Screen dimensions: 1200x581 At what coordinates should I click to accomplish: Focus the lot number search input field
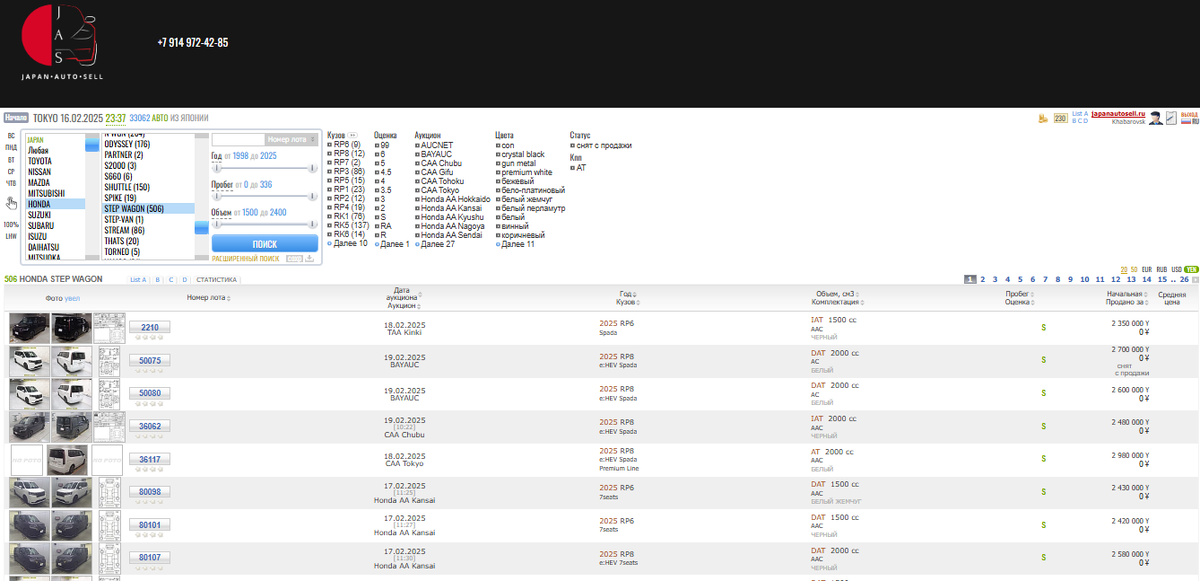(x=238, y=139)
